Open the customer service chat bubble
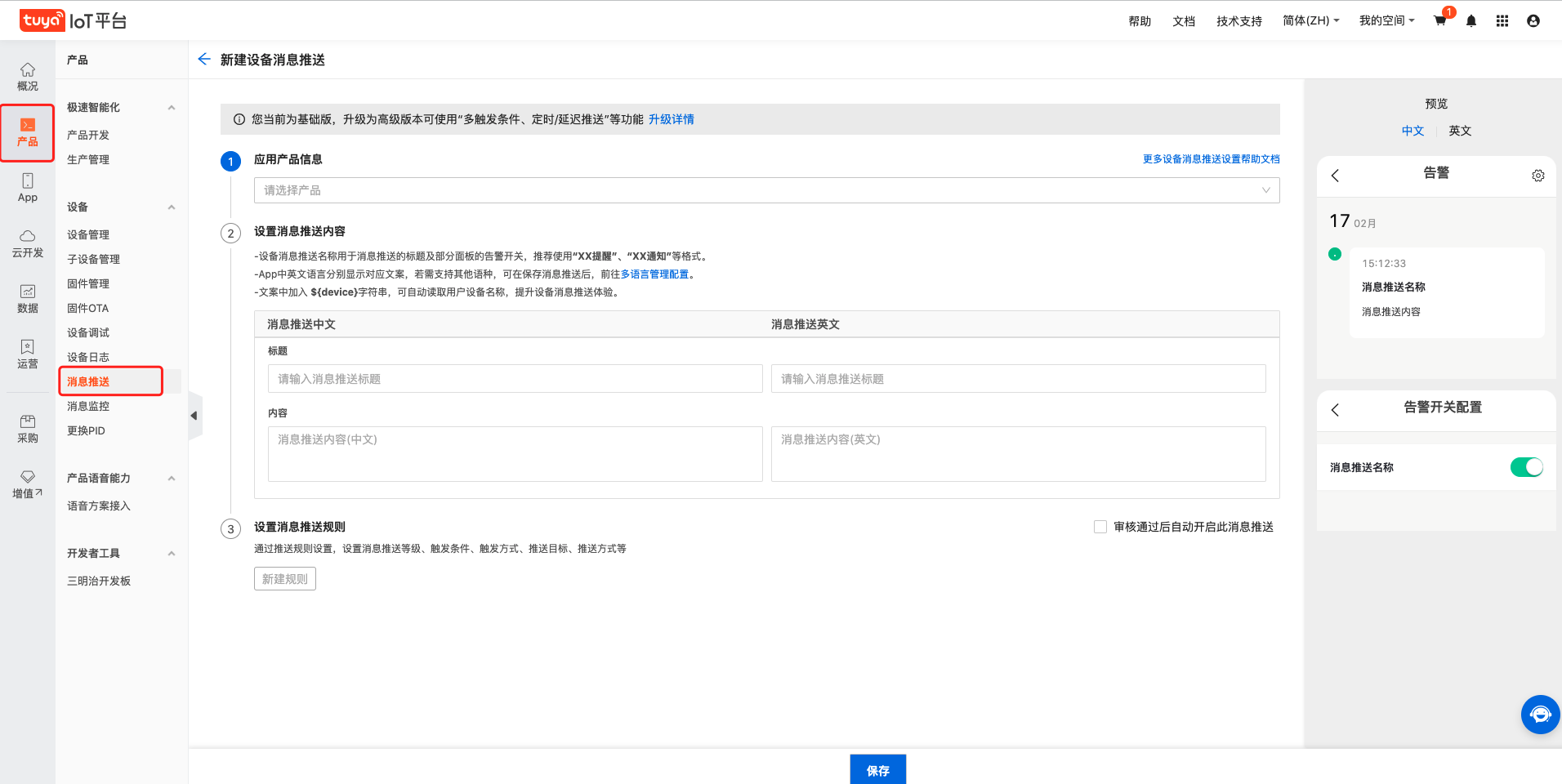The height and width of the screenshot is (784, 1562). point(1540,715)
